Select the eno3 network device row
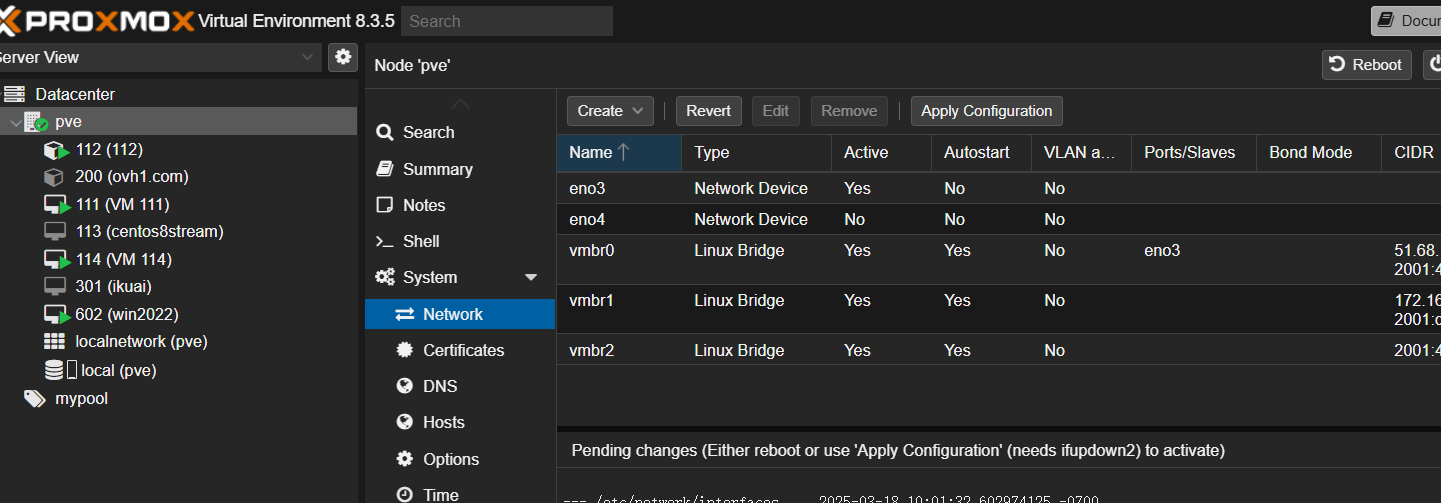 click(999, 188)
